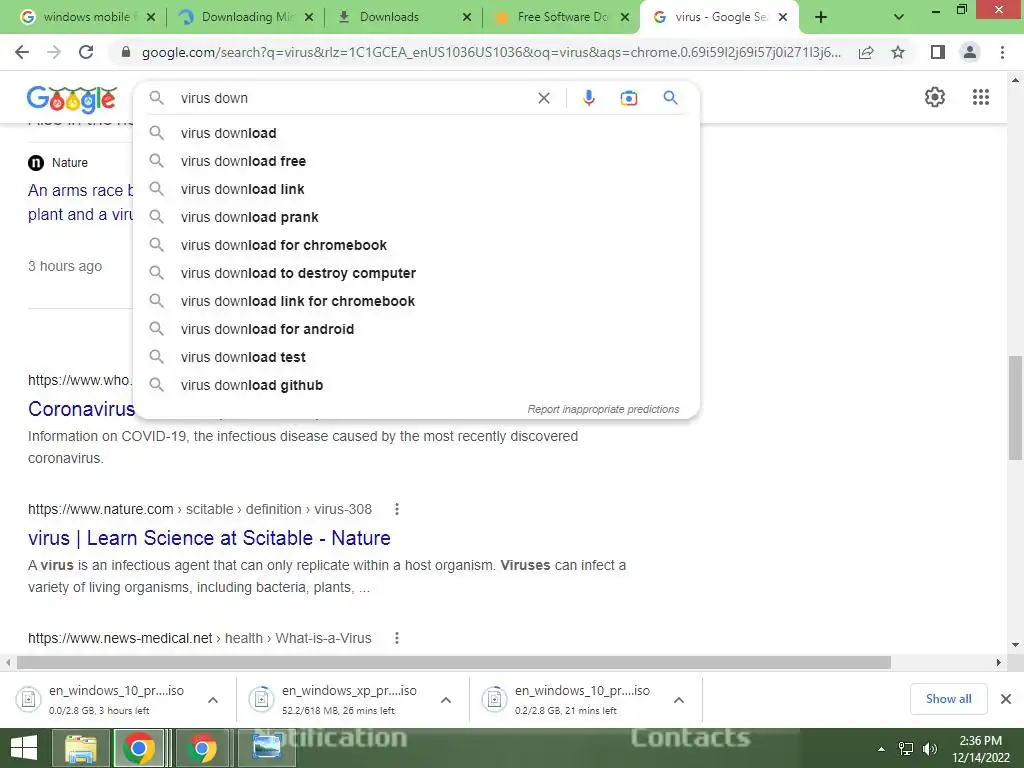Show all downloads
This screenshot has width=1024, height=768.
(x=948, y=699)
